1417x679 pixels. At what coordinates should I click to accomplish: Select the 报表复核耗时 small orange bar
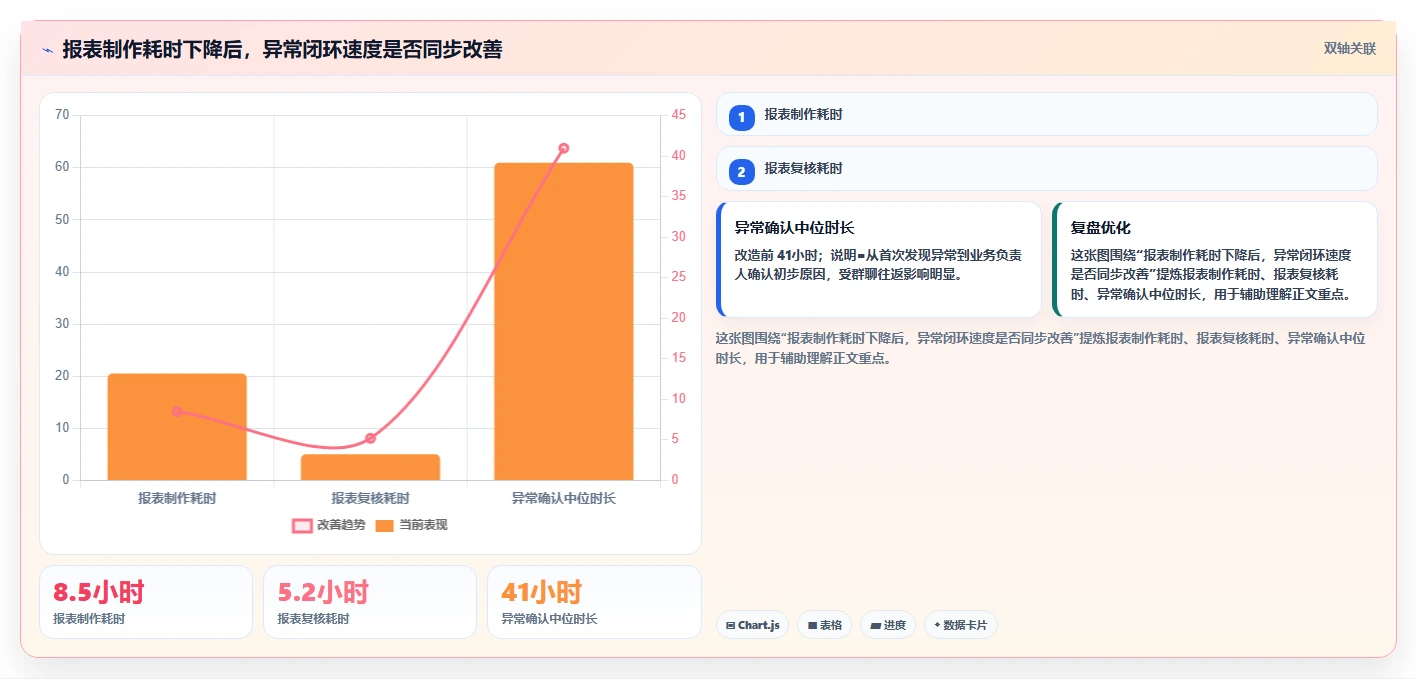pyautogui.click(x=370, y=467)
